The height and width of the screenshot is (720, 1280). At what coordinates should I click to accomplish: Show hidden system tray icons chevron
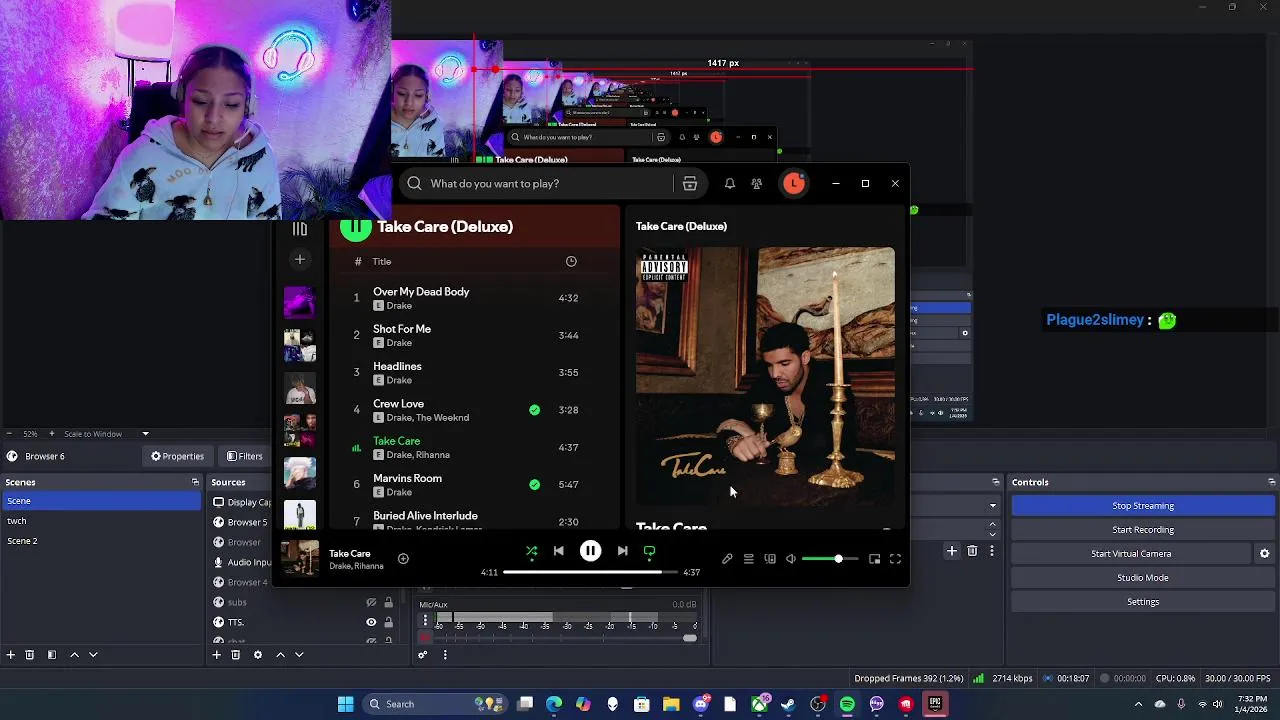click(x=1138, y=704)
